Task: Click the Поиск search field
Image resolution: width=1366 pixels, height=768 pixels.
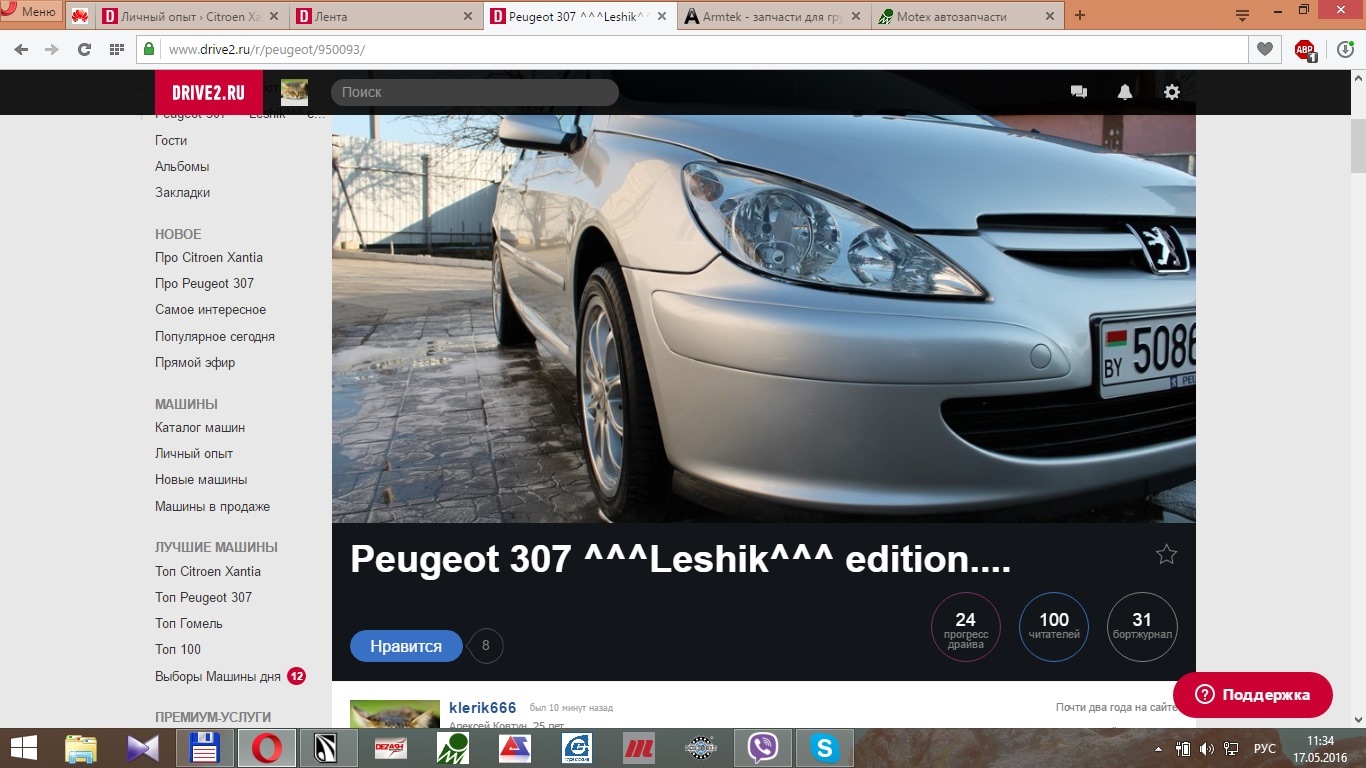Action: point(475,92)
